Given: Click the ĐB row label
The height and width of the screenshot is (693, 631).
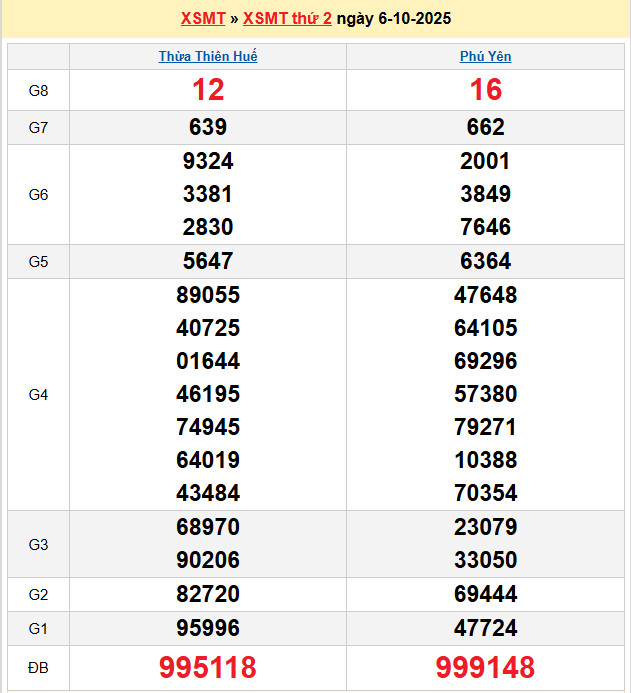Looking at the screenshot, I should point(38,667).
